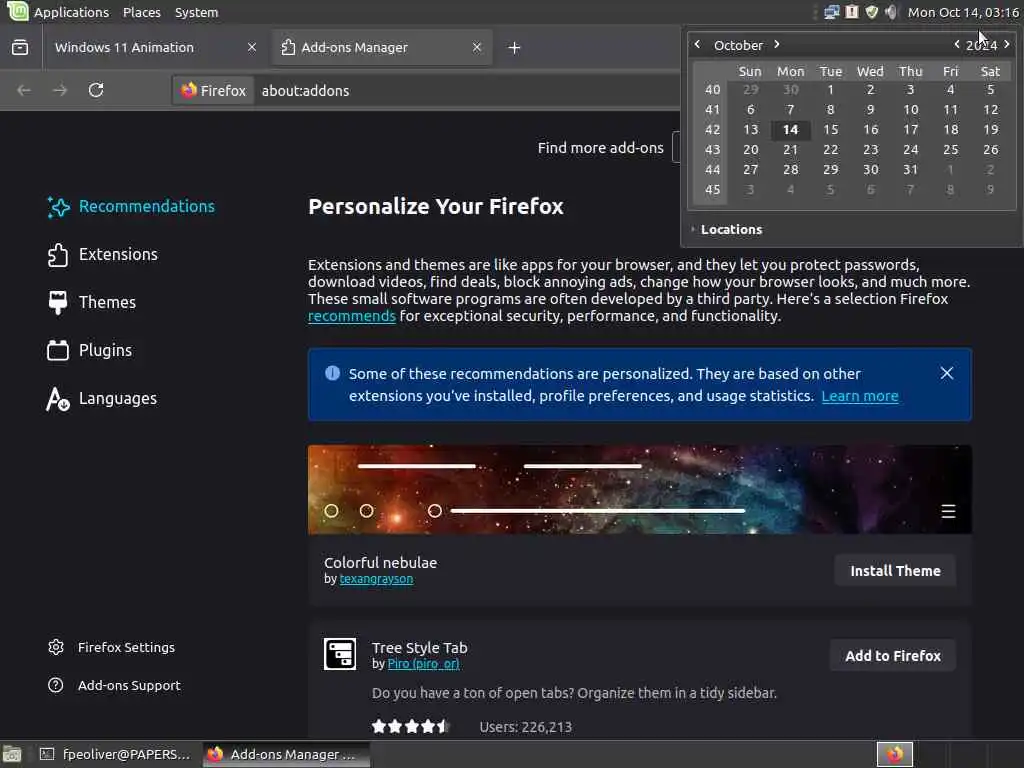
Task: Click the Firefox icon in bottom panel tray
Action: coord(895,754)
